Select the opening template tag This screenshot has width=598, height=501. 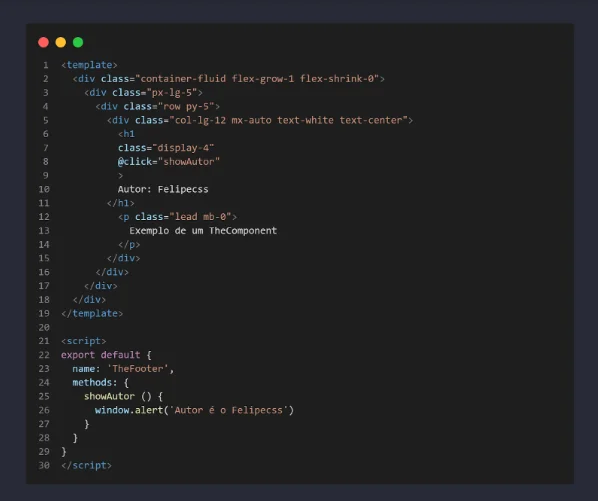coord(89,65)
